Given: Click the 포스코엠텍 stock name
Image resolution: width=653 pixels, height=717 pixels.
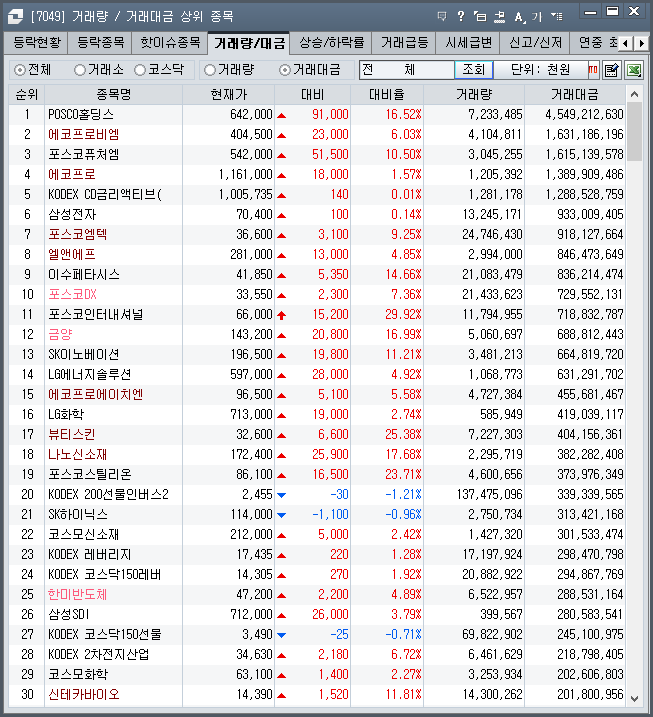Looking at the screenshot, I should coord(78,235).
